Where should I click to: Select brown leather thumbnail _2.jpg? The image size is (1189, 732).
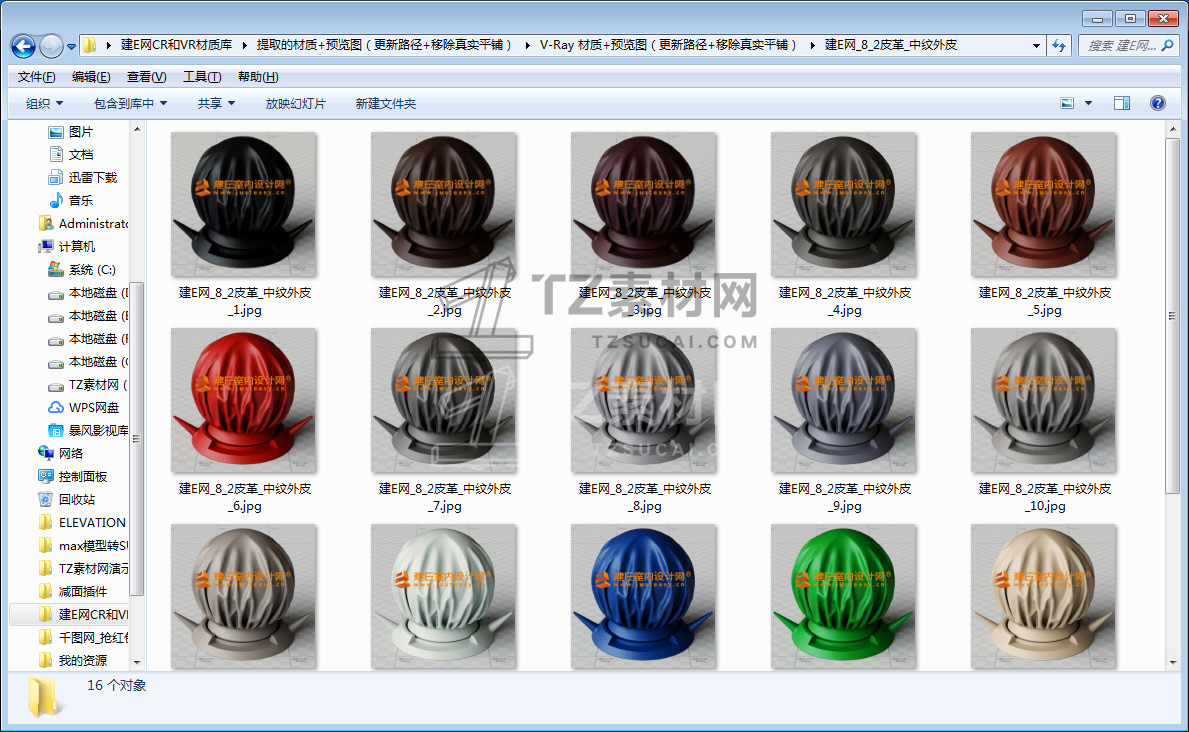[x=444, y=205]
